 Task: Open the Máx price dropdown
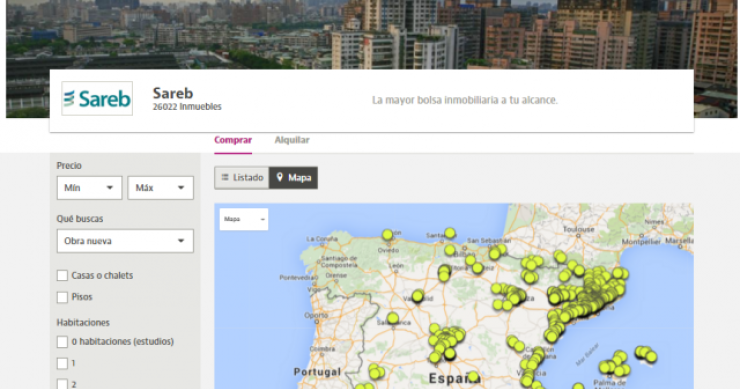160,188
